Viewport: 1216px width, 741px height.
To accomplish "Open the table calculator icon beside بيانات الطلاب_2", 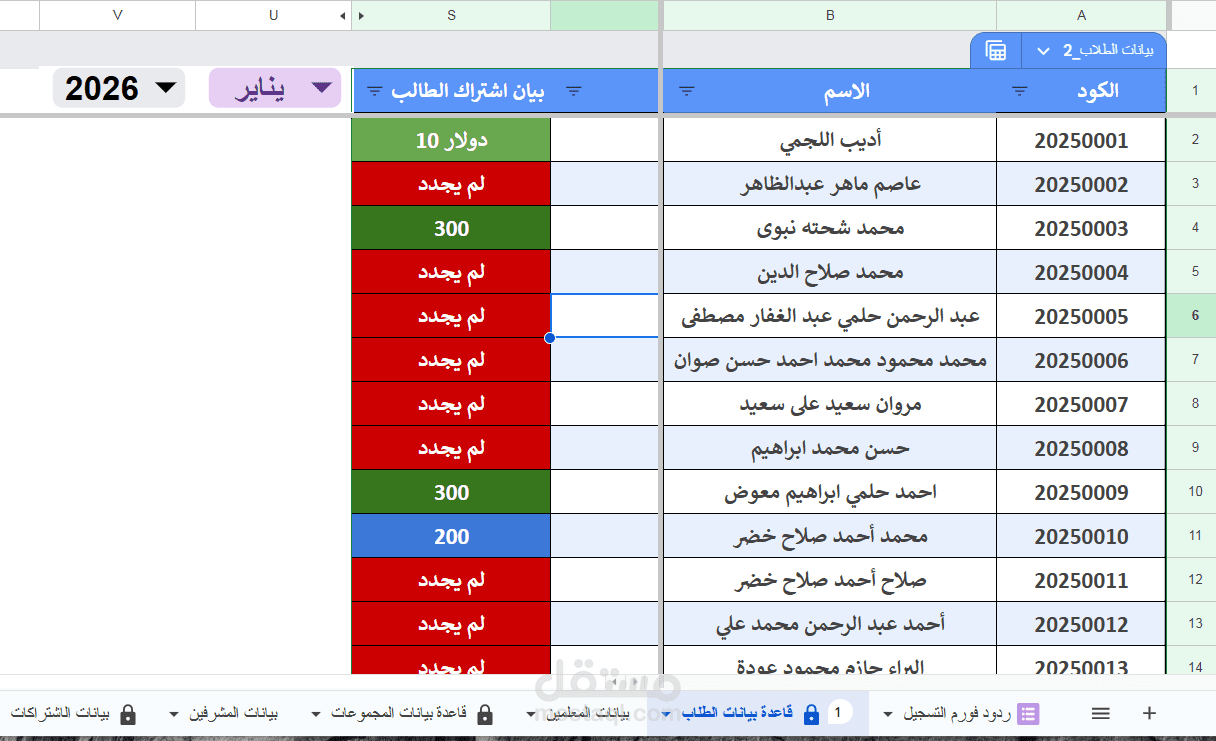I will [x=996, y=51].
